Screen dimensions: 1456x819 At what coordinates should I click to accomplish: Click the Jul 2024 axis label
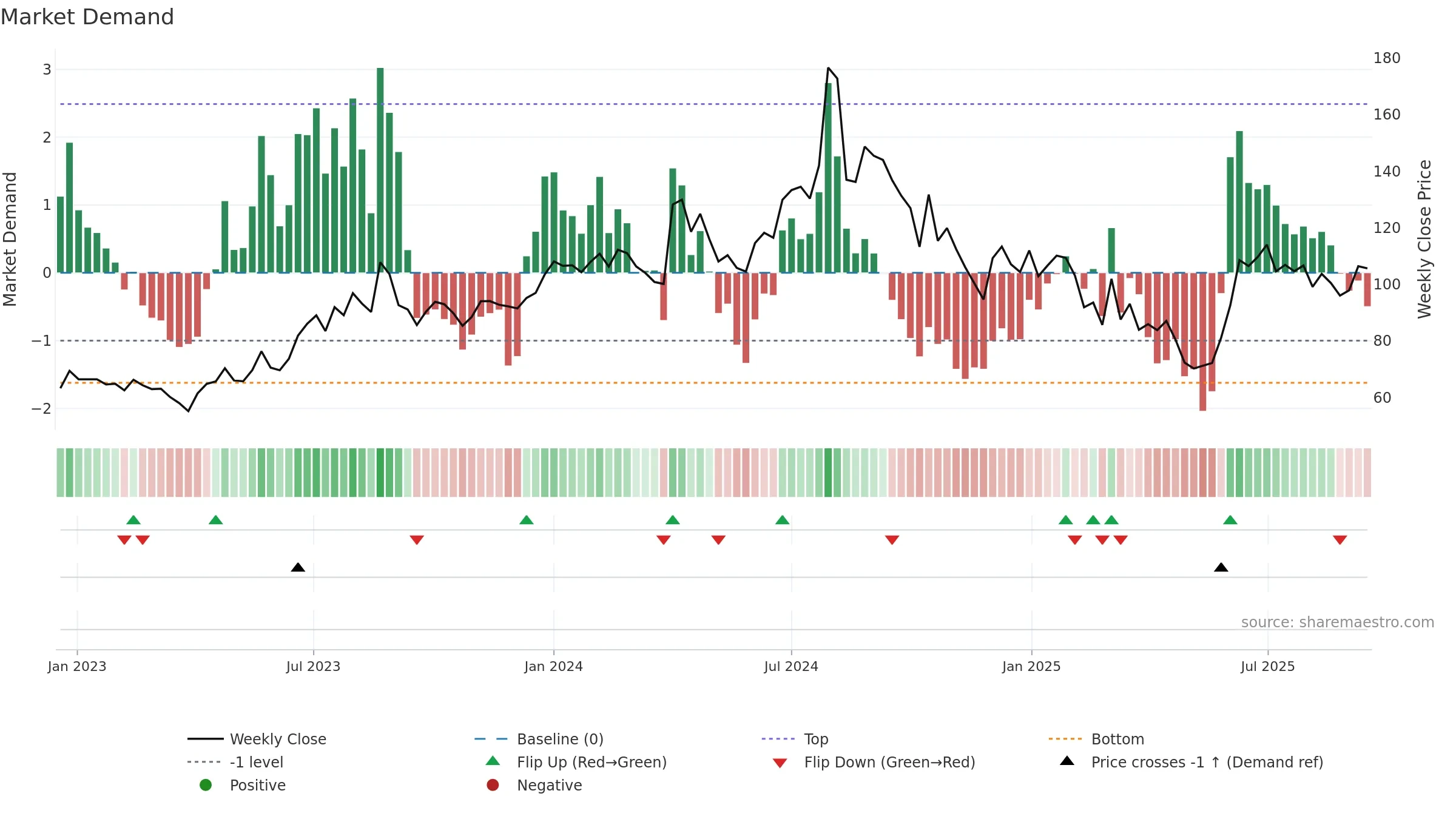[792, 667]
